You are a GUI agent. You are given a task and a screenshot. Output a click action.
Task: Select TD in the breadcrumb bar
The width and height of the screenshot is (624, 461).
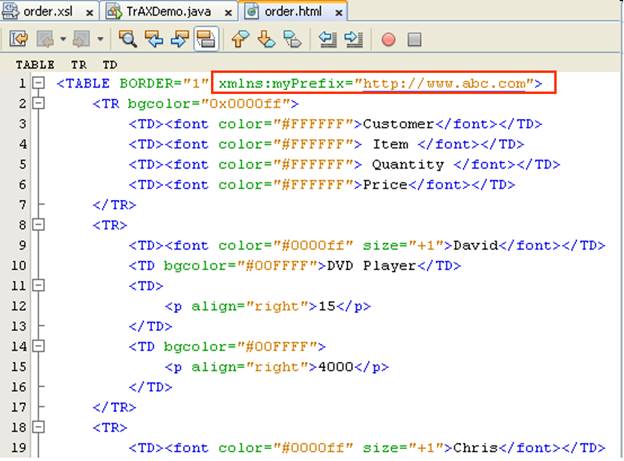[110, 64]
